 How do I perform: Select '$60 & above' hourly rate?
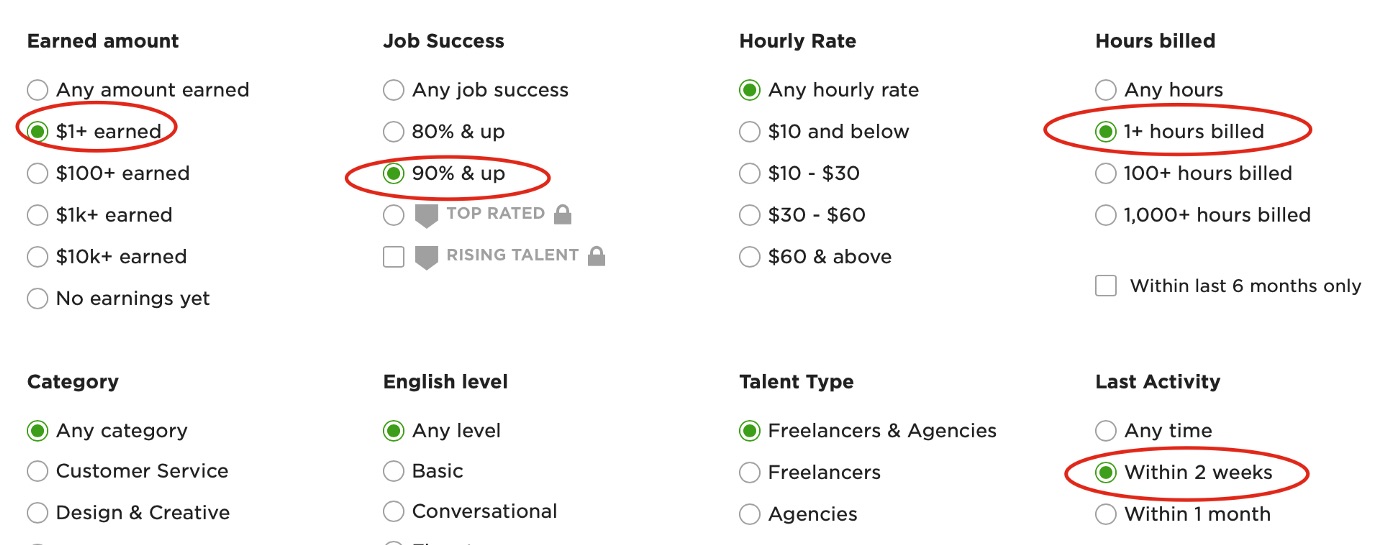coord(750,257)
